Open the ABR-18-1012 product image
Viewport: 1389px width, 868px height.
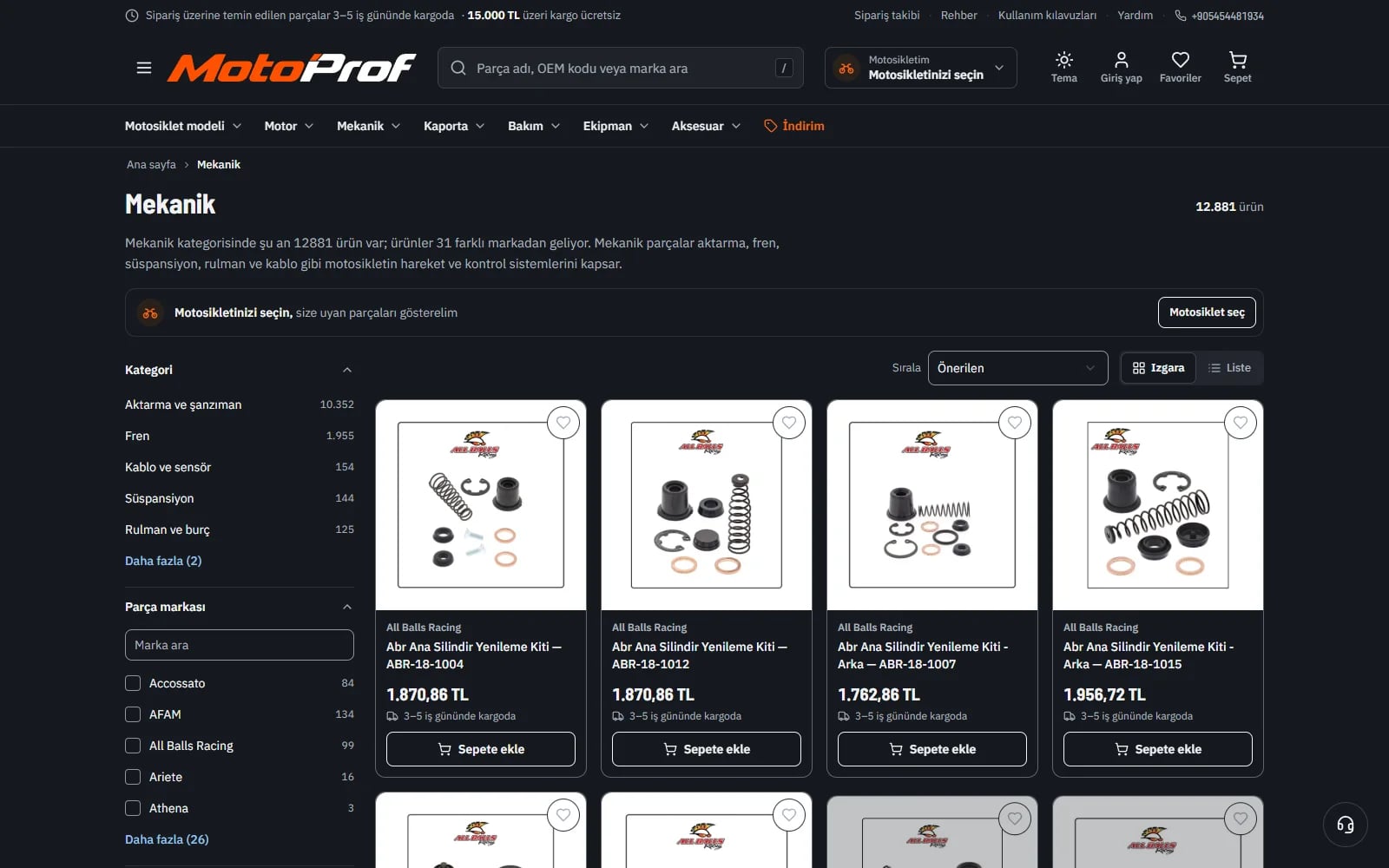707,505
